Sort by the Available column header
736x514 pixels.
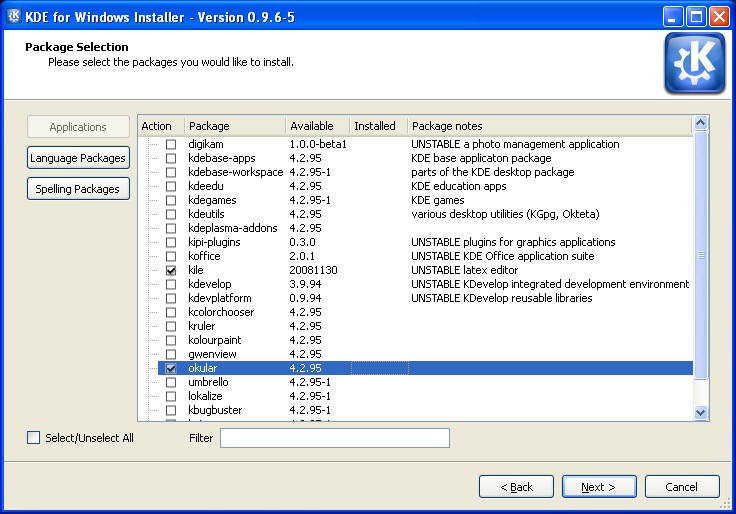318,126
